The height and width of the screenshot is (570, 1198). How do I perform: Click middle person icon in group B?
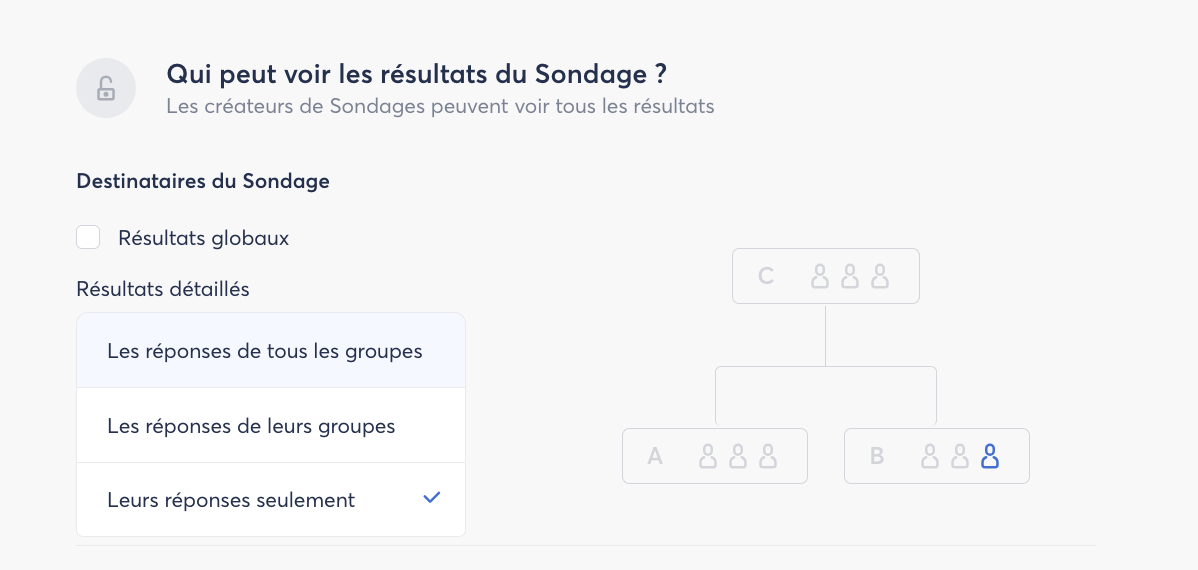pyautogui.click(x=960, y=457)
